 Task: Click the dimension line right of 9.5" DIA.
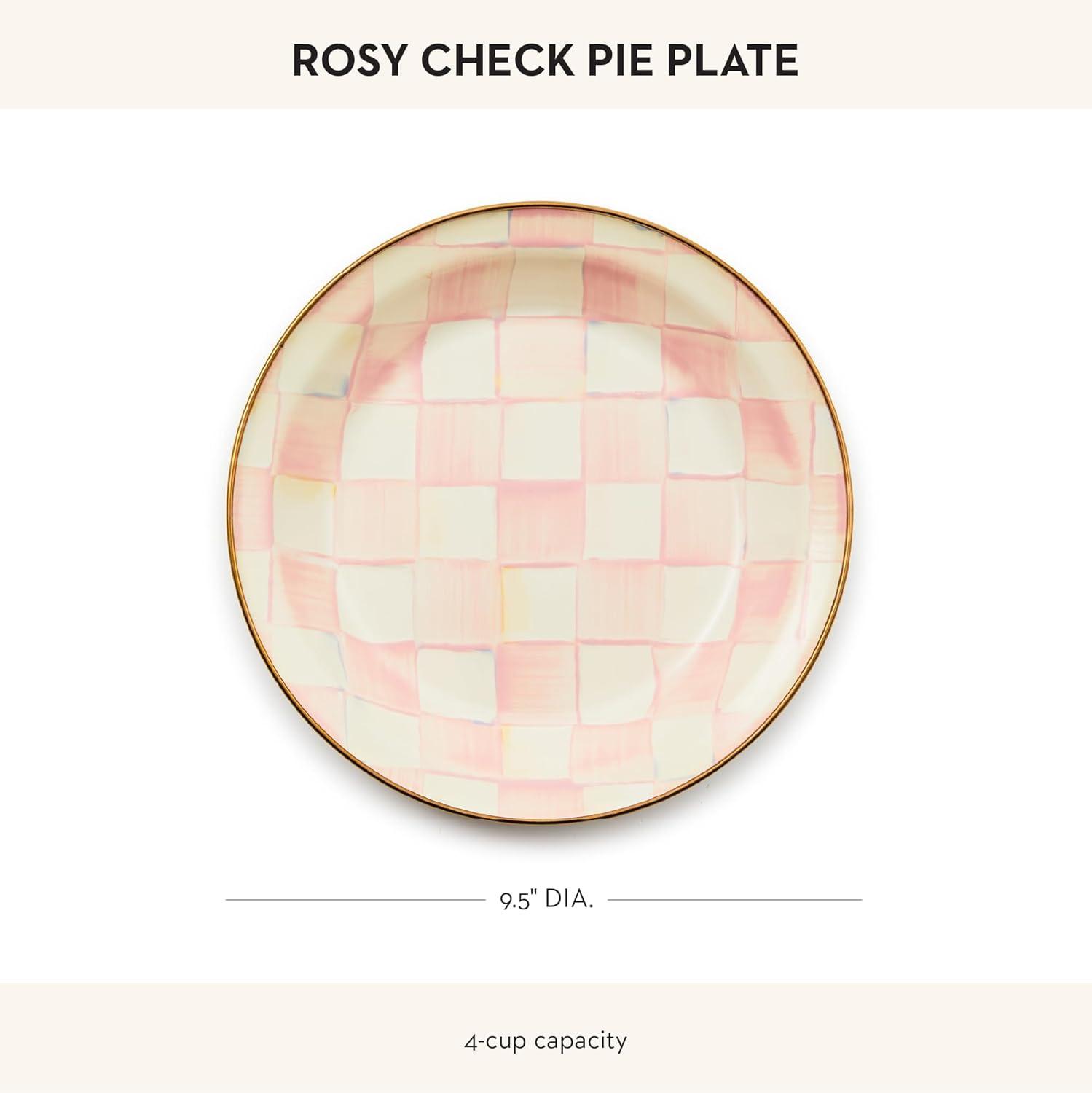(x=734, y=900)
